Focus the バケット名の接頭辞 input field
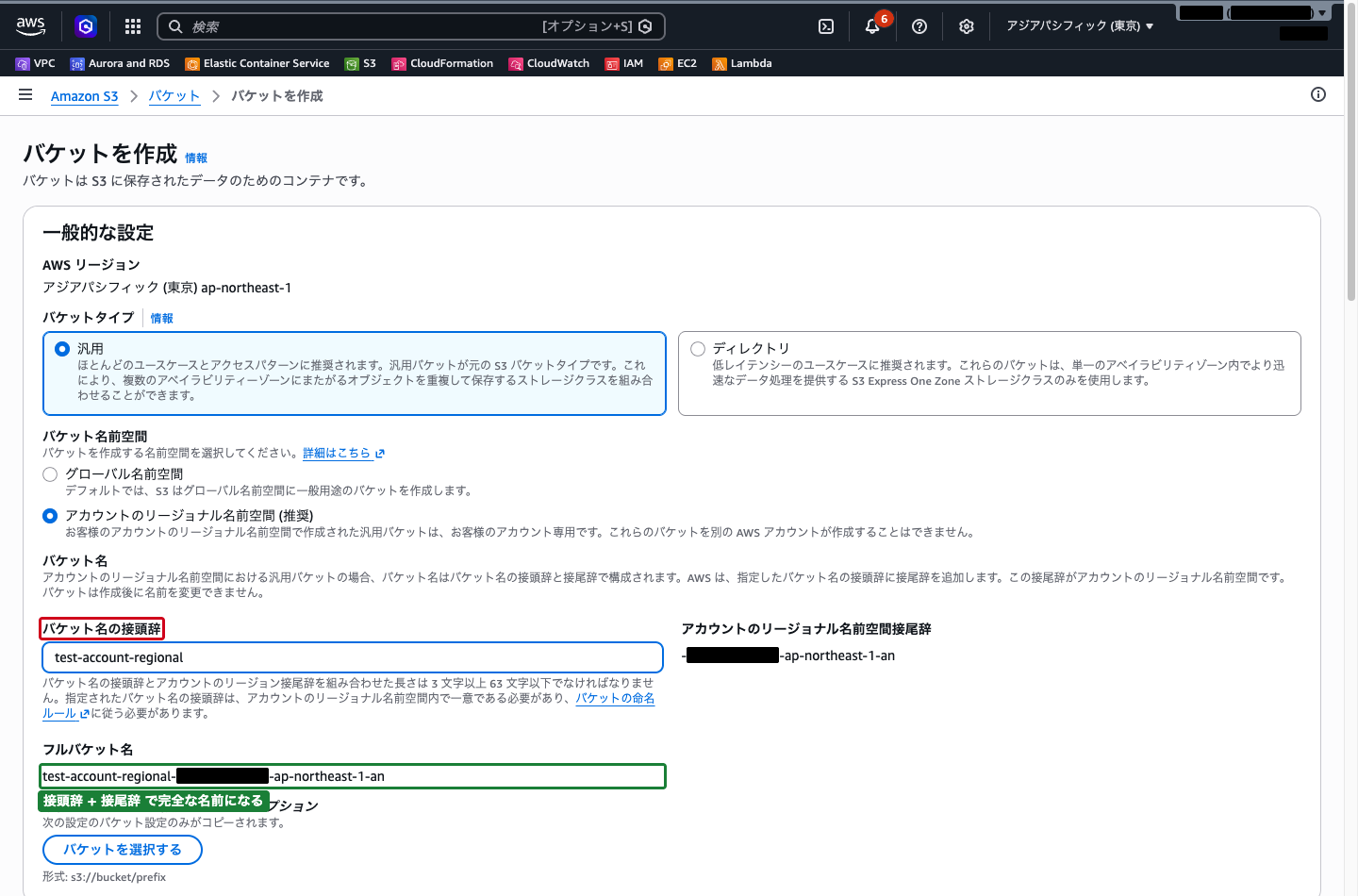Image resolution: width=1358 pixels, height=896 pixels. [353, 657]
